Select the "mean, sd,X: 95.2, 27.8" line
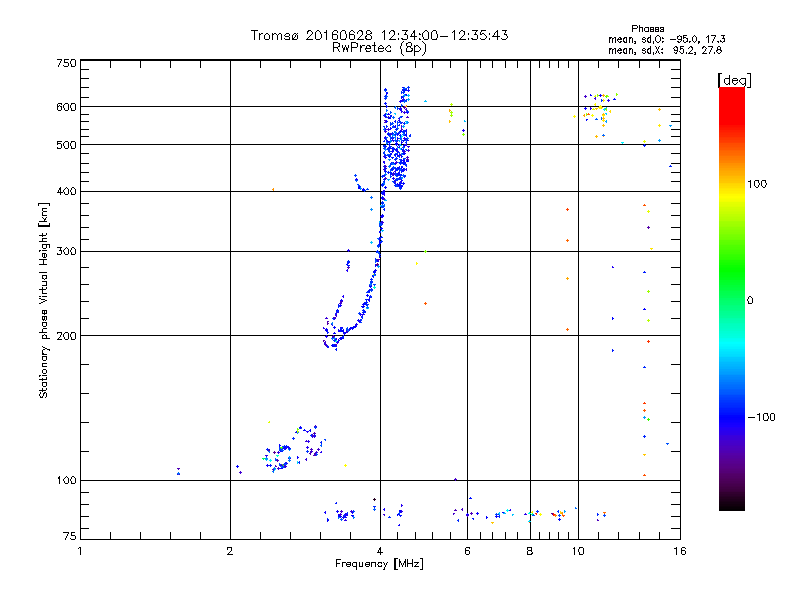Screen dimensions: 800x600 pyautogui.click(x=665, y=50)
